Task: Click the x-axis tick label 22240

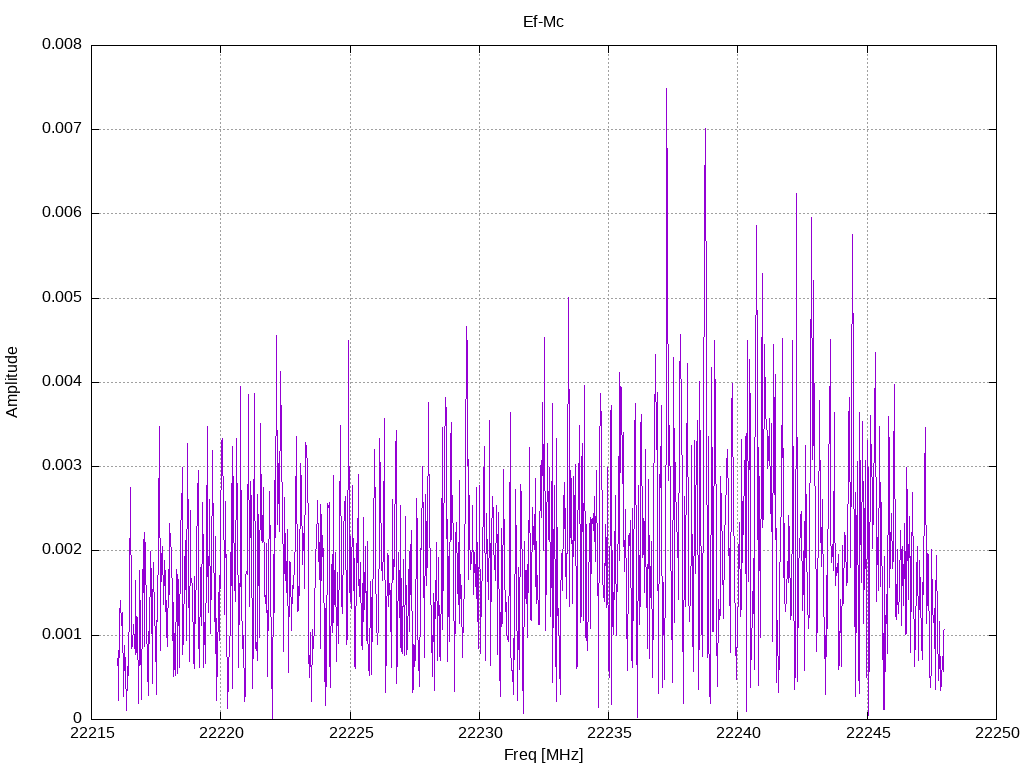Action: (738, 733)
